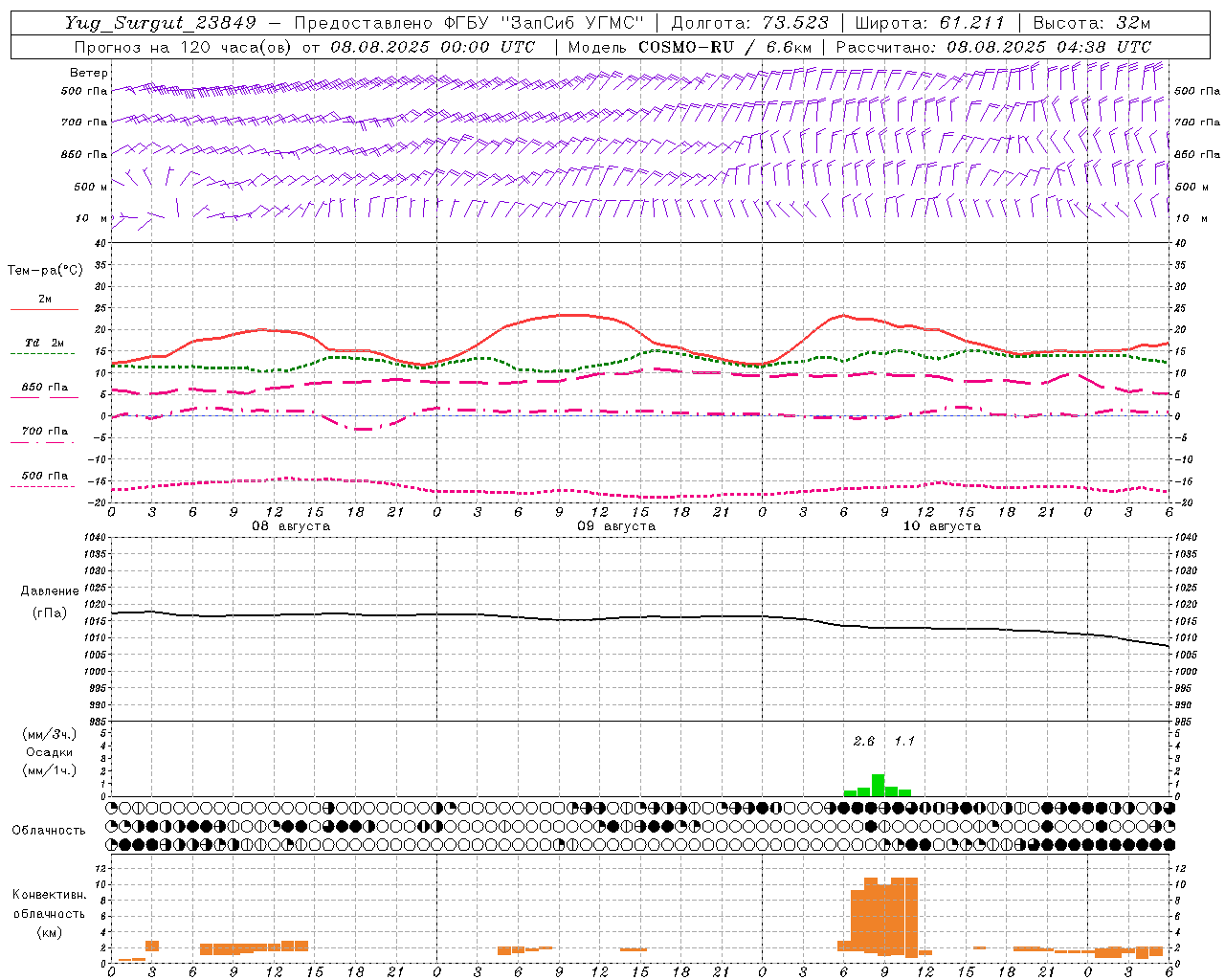Image resolution: width=1225 pixels, height=980 pixels.
Task: Click the Конвективн. convective cloud label
Action: pyautogui.click(x=49, y=895)
